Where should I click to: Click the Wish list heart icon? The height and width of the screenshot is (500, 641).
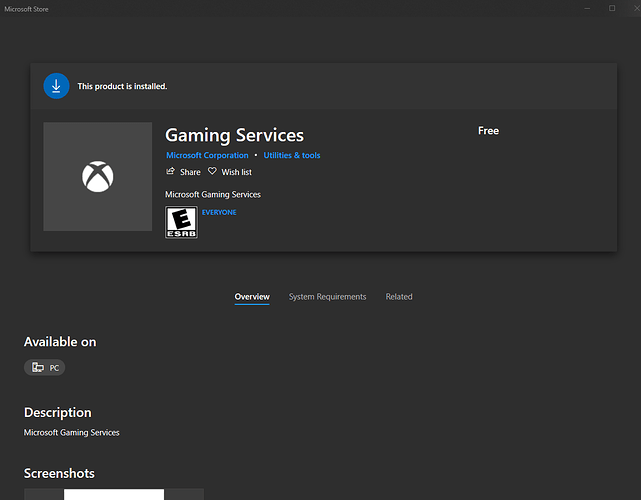pyautogui.click(x=212, y=172)
